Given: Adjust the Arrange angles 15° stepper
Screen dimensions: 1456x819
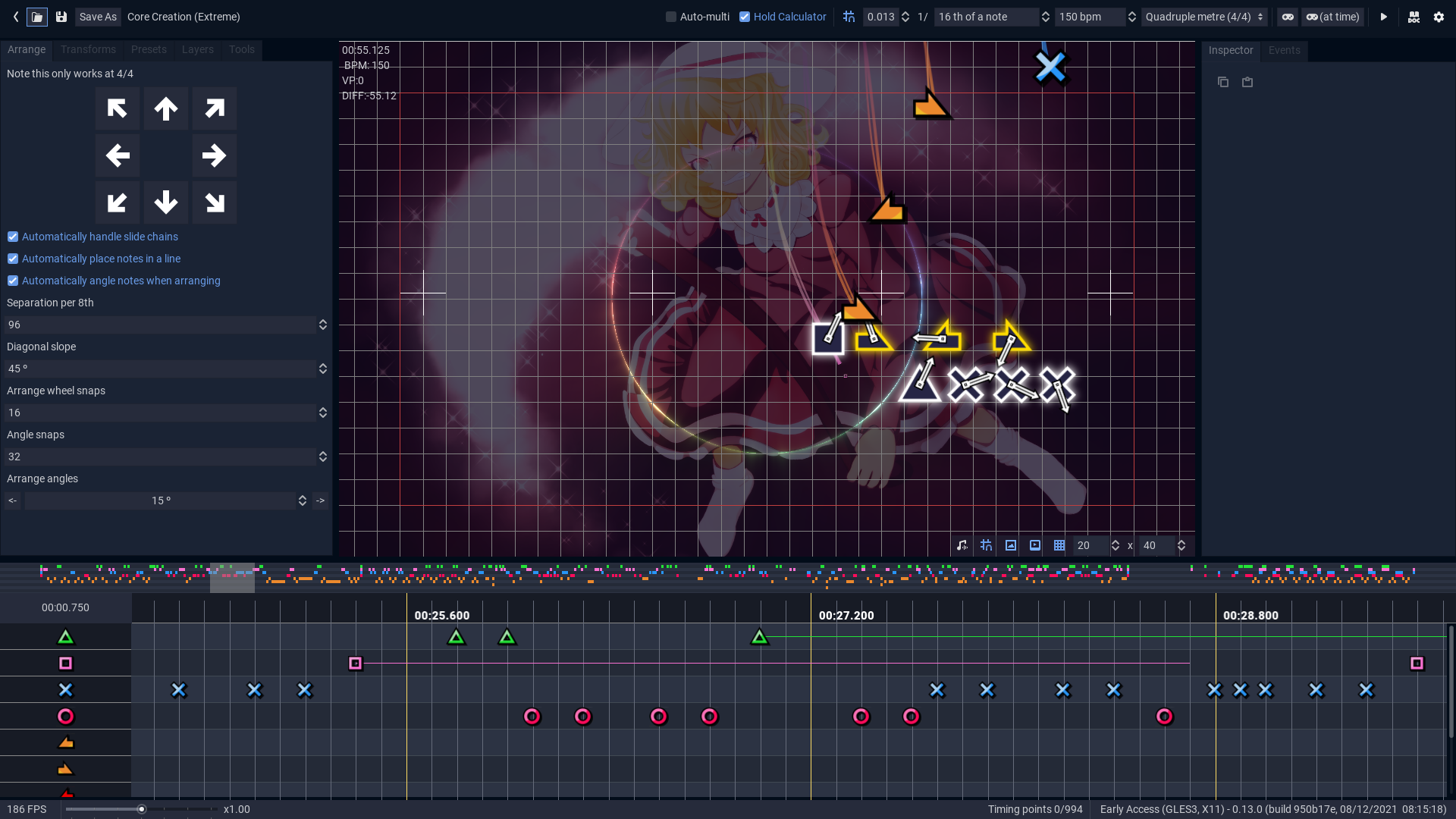Looking at the screenshot, I should tap(303, 500).
